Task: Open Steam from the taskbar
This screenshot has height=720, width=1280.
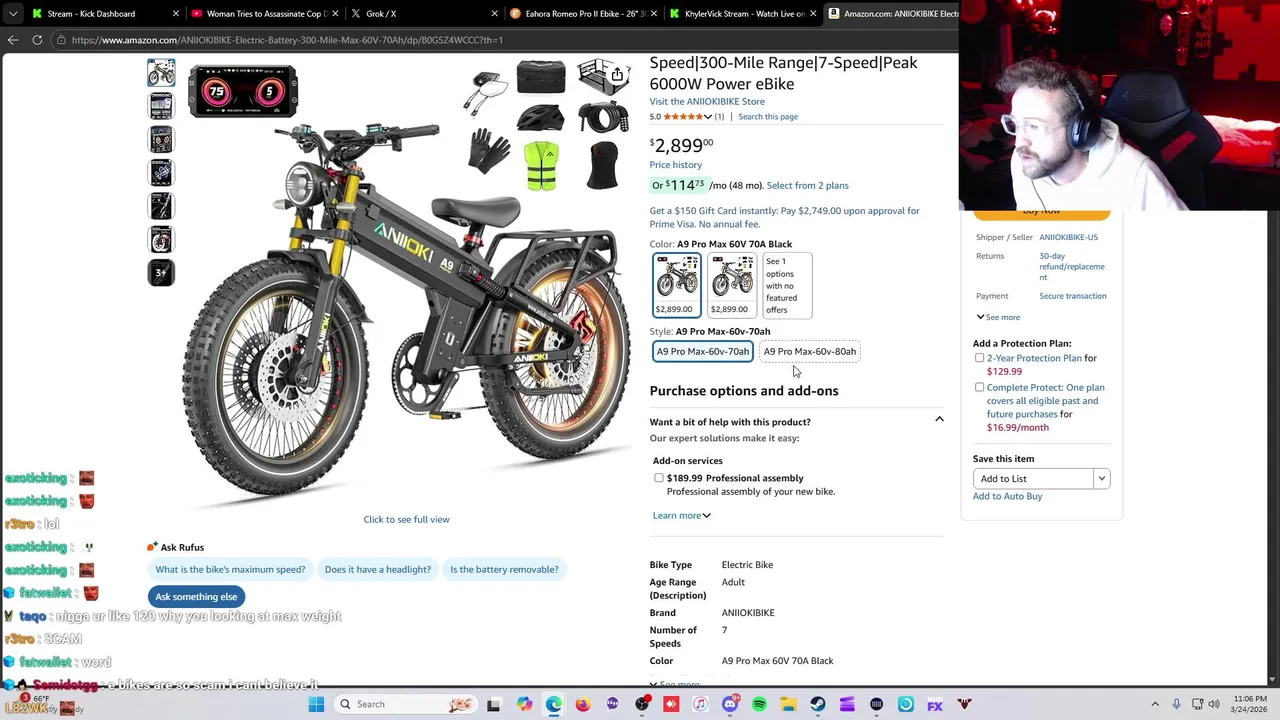Action: coord(818,704)
